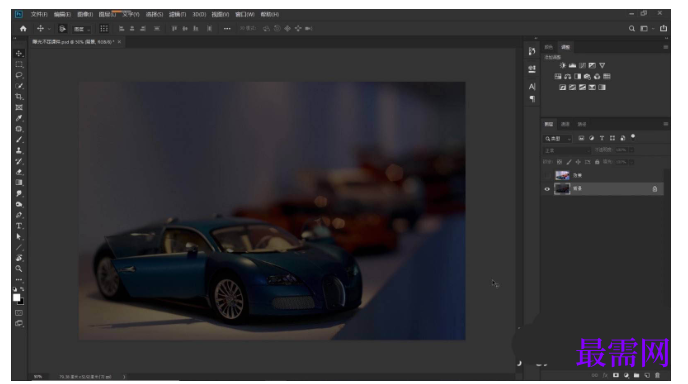Switch to the Paths tab
688x384 pixels.
[582, 124]
